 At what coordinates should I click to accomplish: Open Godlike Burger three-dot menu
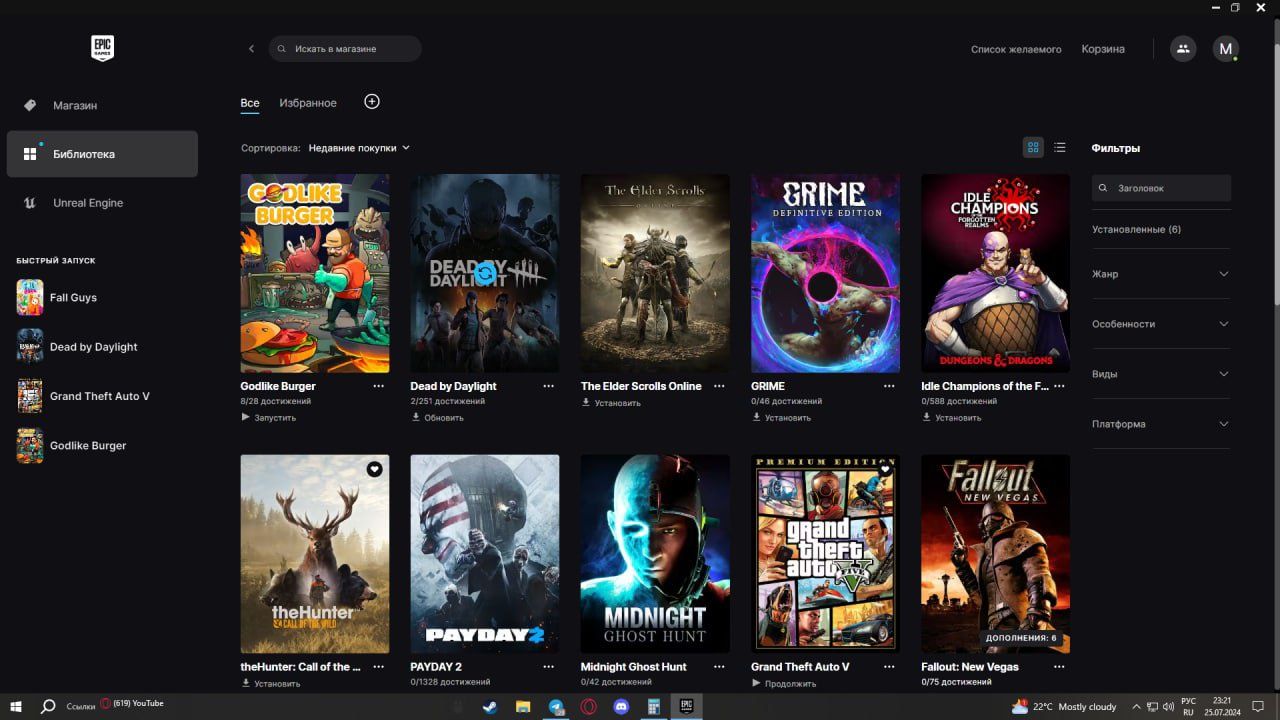click(x=378, y=386)
